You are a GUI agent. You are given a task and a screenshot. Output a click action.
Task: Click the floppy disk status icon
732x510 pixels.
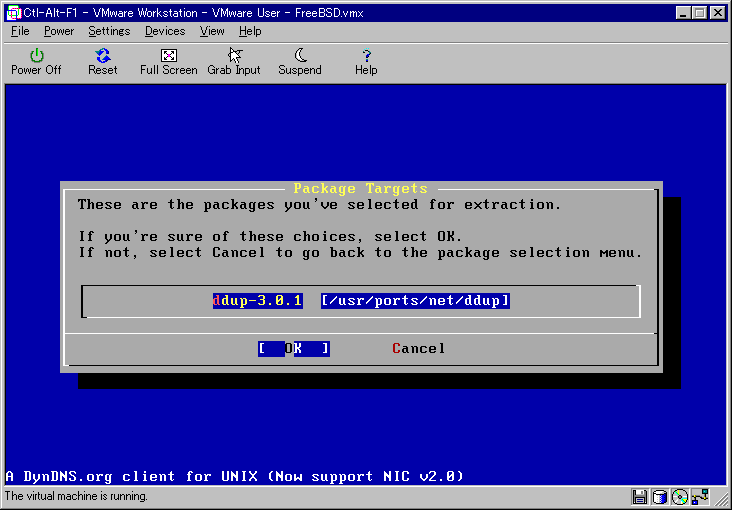pos(640,497)
